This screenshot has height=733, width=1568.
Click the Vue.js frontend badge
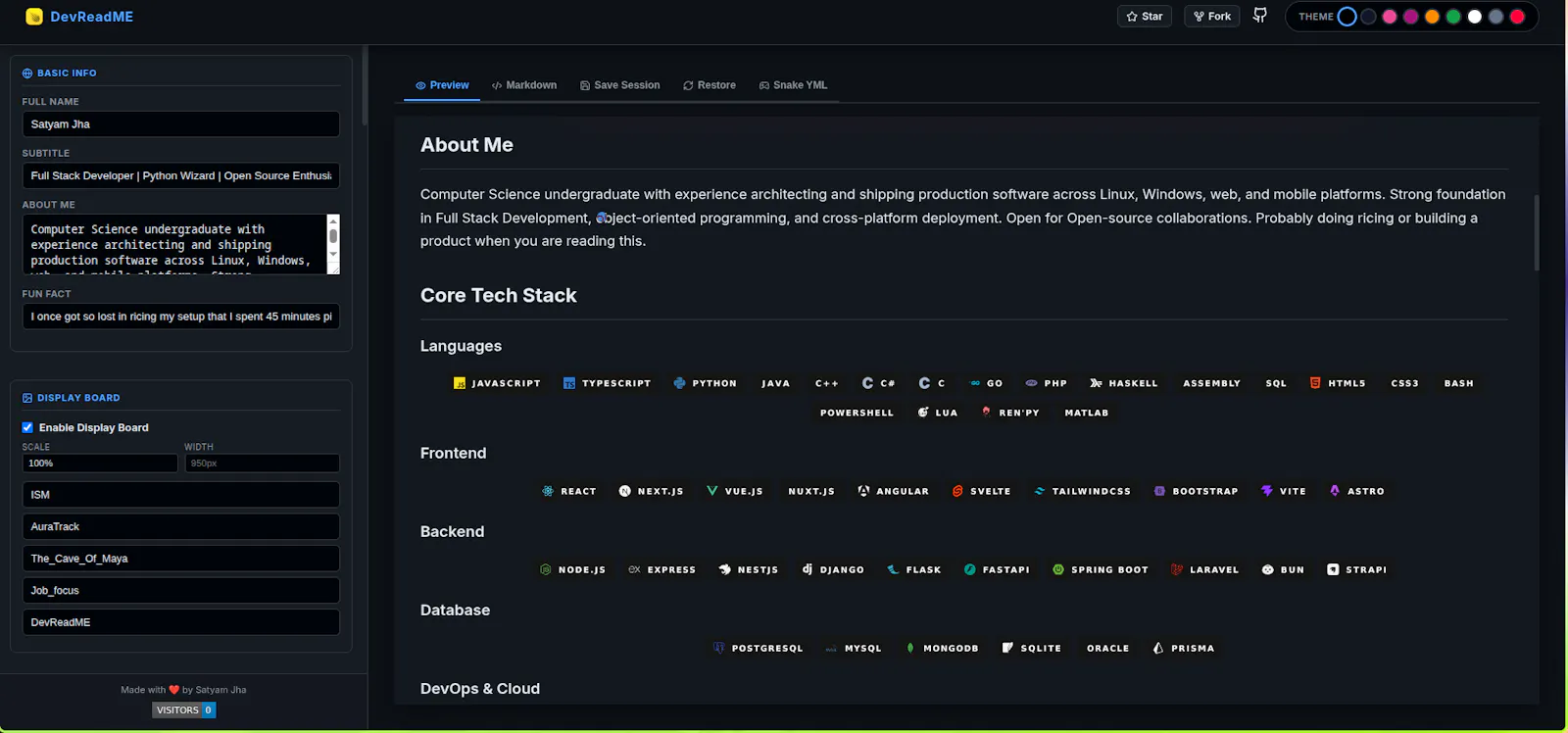pyautogui.click(x=735, y=491)
